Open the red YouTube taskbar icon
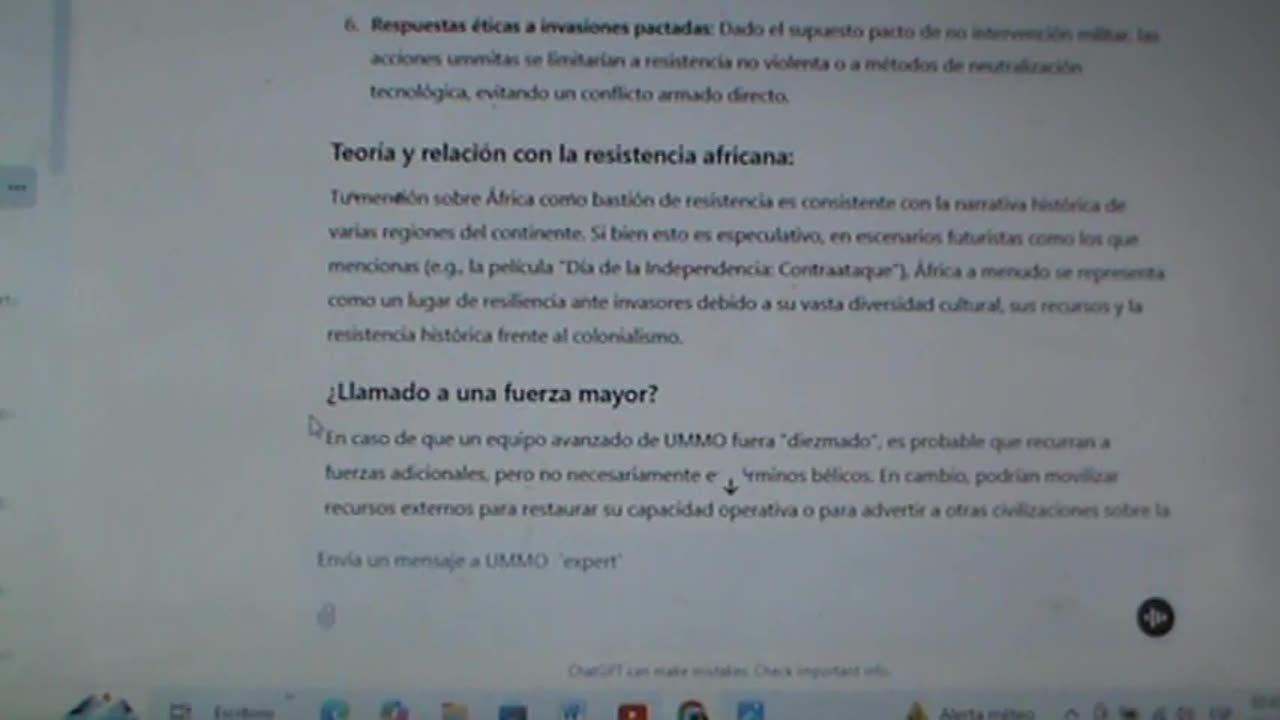Image resolution: width=1280 pixels, height=720 pixels. coord(632,712)
